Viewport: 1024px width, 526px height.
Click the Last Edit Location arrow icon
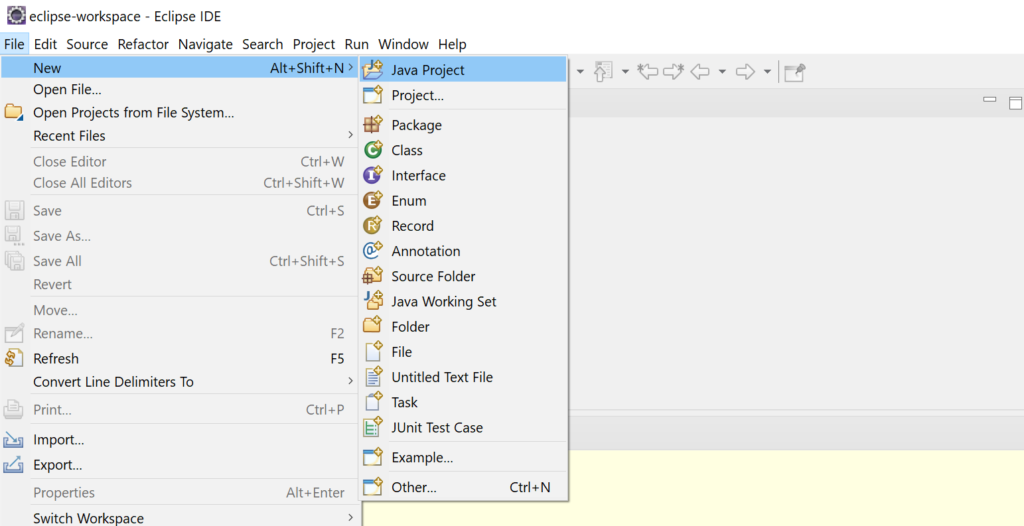click(x=648, y=72)
